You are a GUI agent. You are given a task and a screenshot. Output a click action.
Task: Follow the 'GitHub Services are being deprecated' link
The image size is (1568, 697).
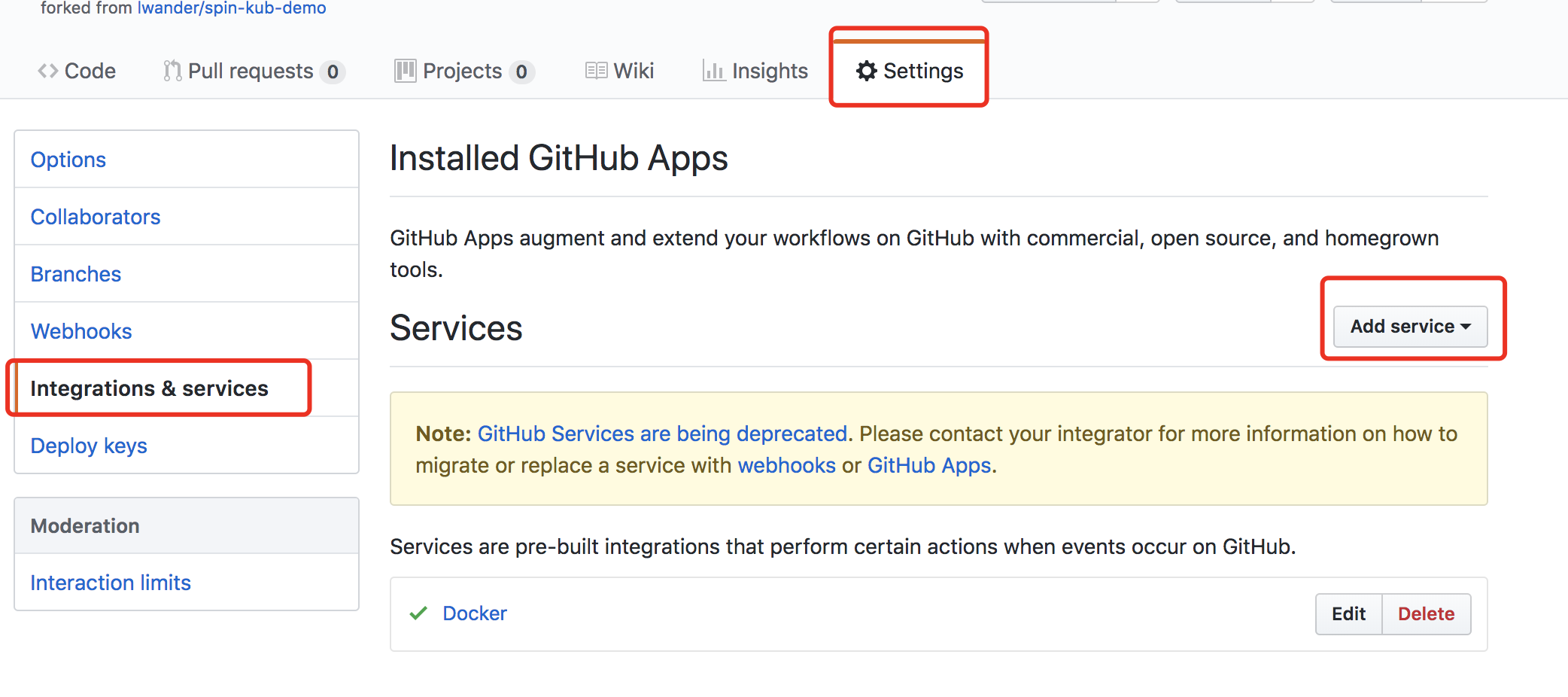coord(662,434)
